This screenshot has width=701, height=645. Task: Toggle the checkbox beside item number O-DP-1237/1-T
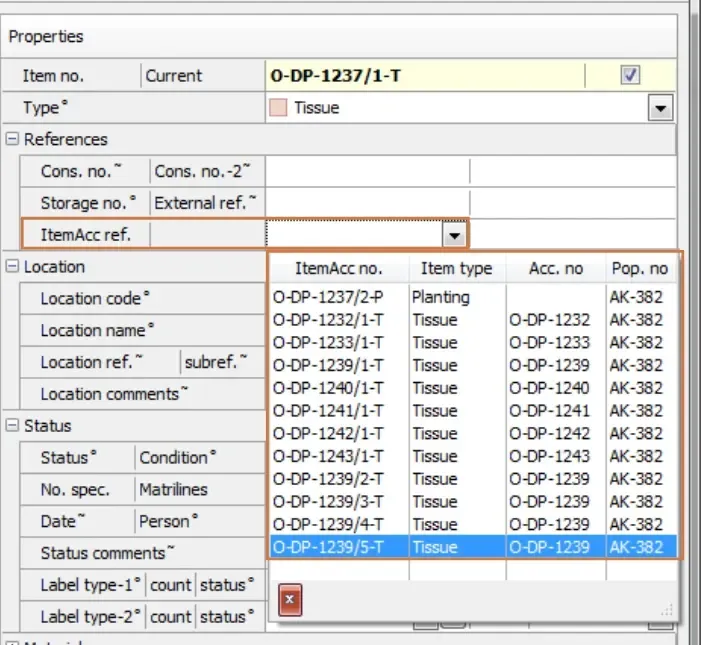pos(630,75)
